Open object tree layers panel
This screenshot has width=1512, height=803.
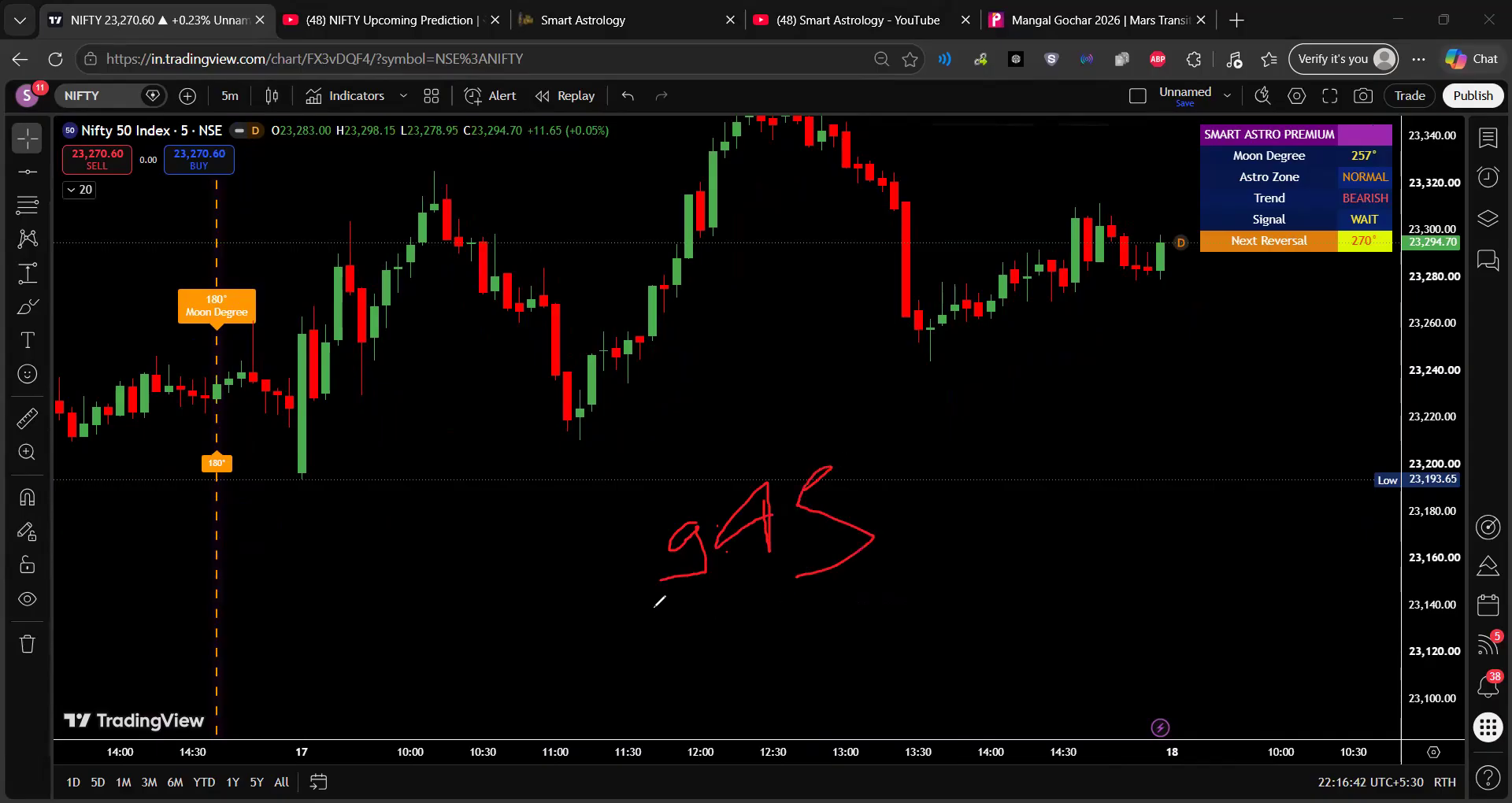(x=1488, y=219)
